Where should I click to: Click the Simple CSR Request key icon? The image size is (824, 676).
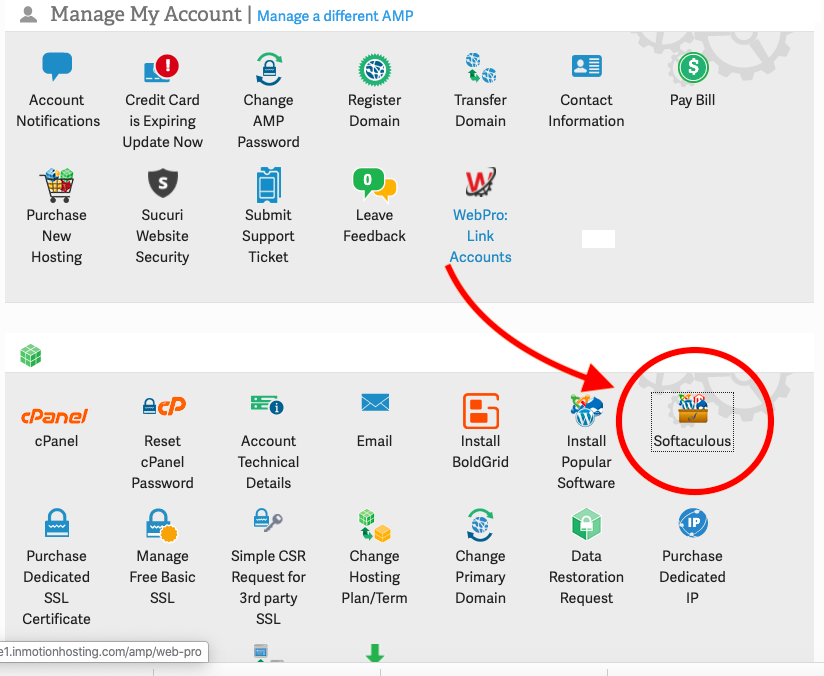tap(268, 520)
